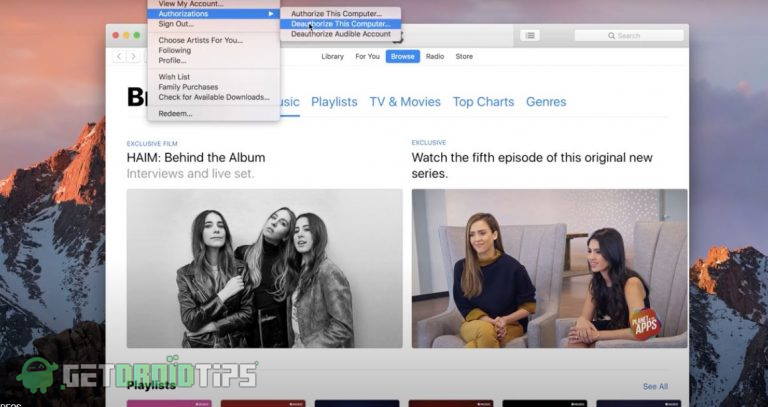Open the Genres section
This screenshot has height=407, width=768.
click(546, 102)
